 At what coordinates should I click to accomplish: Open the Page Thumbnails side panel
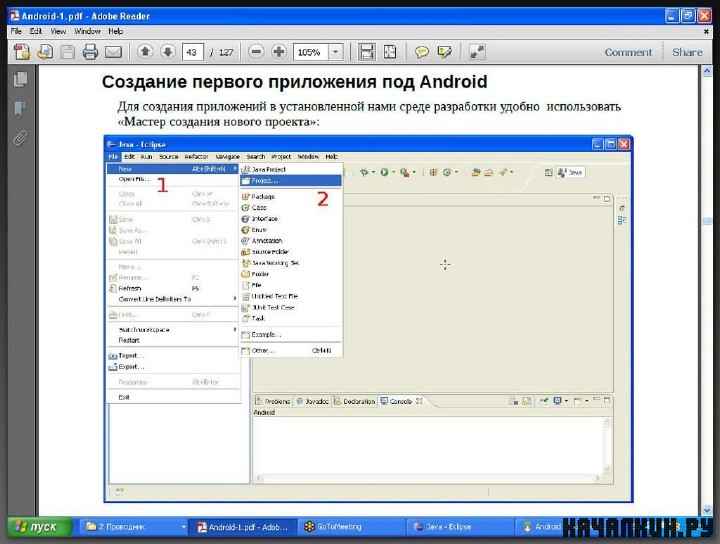pos(21,79)
